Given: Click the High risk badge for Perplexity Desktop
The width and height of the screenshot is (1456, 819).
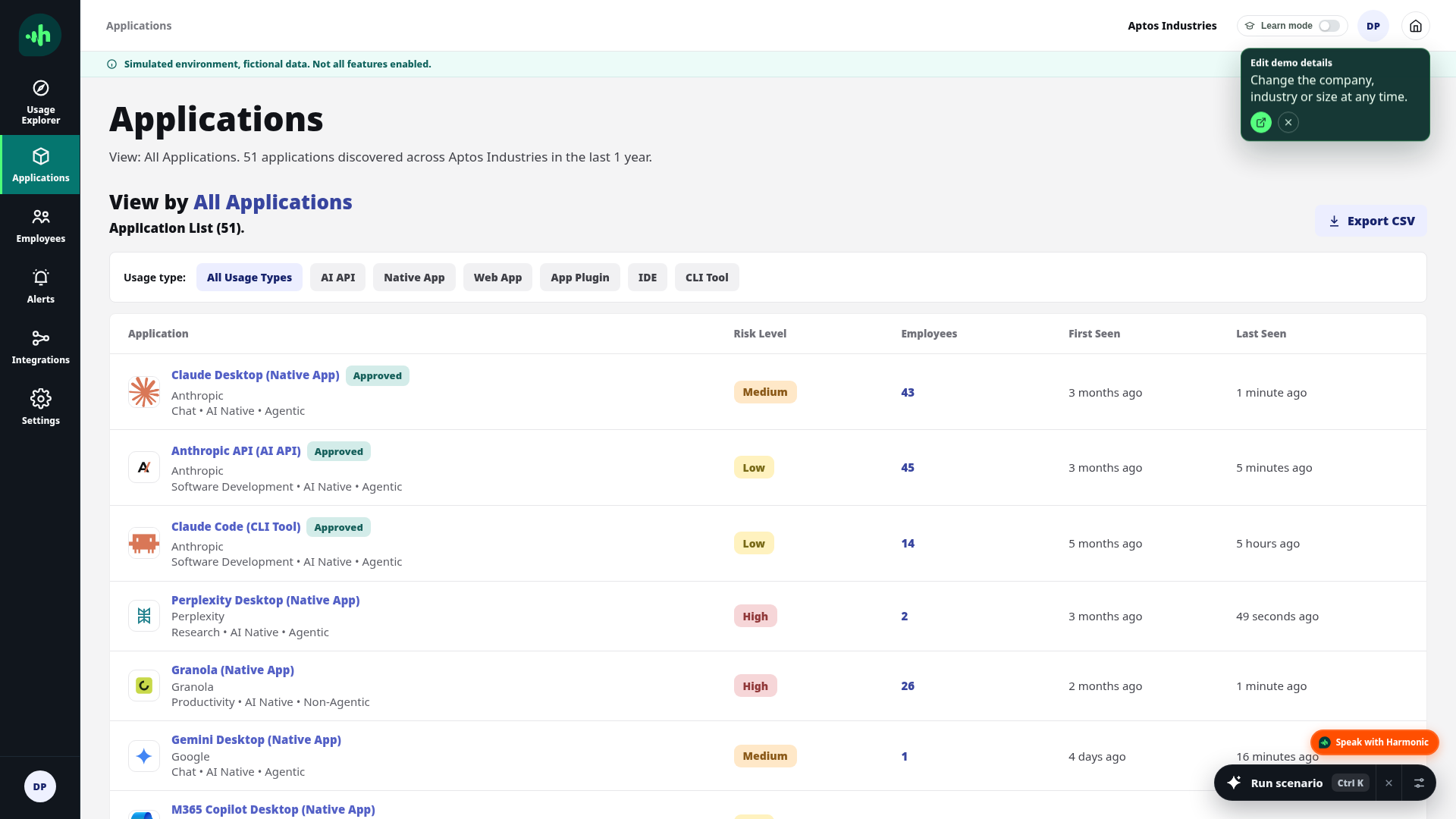Looking at the screenshot, I should [x=755, y=617].
